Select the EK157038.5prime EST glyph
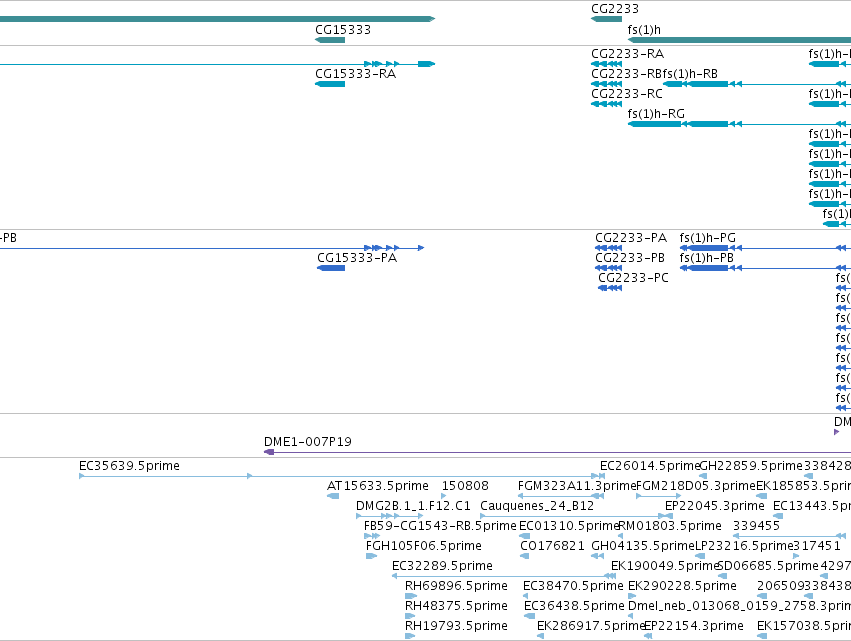The image size is (851, 641). 761,636
